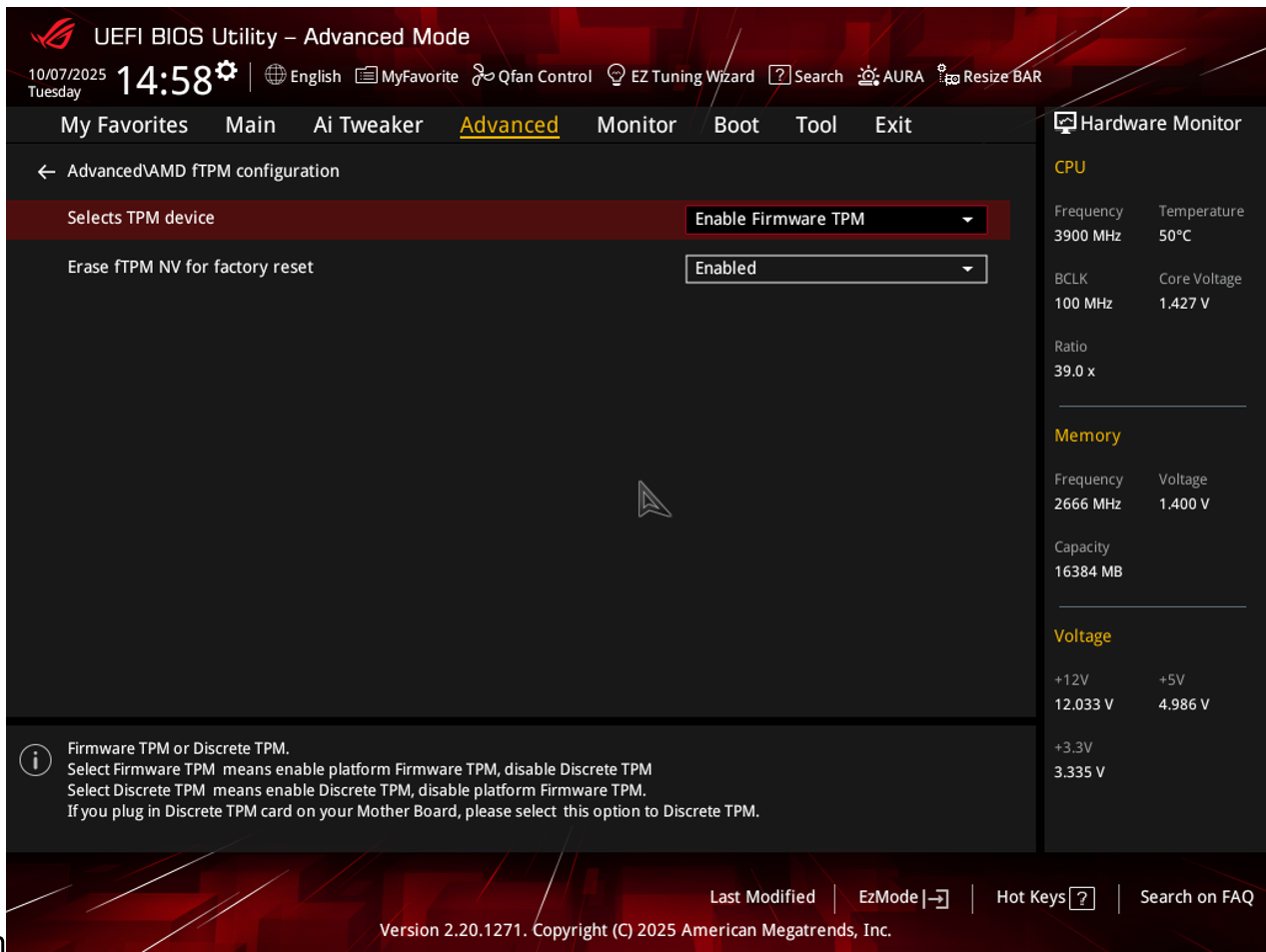Select the Monitor tab
1266x952 pixels.
(635, 125)
